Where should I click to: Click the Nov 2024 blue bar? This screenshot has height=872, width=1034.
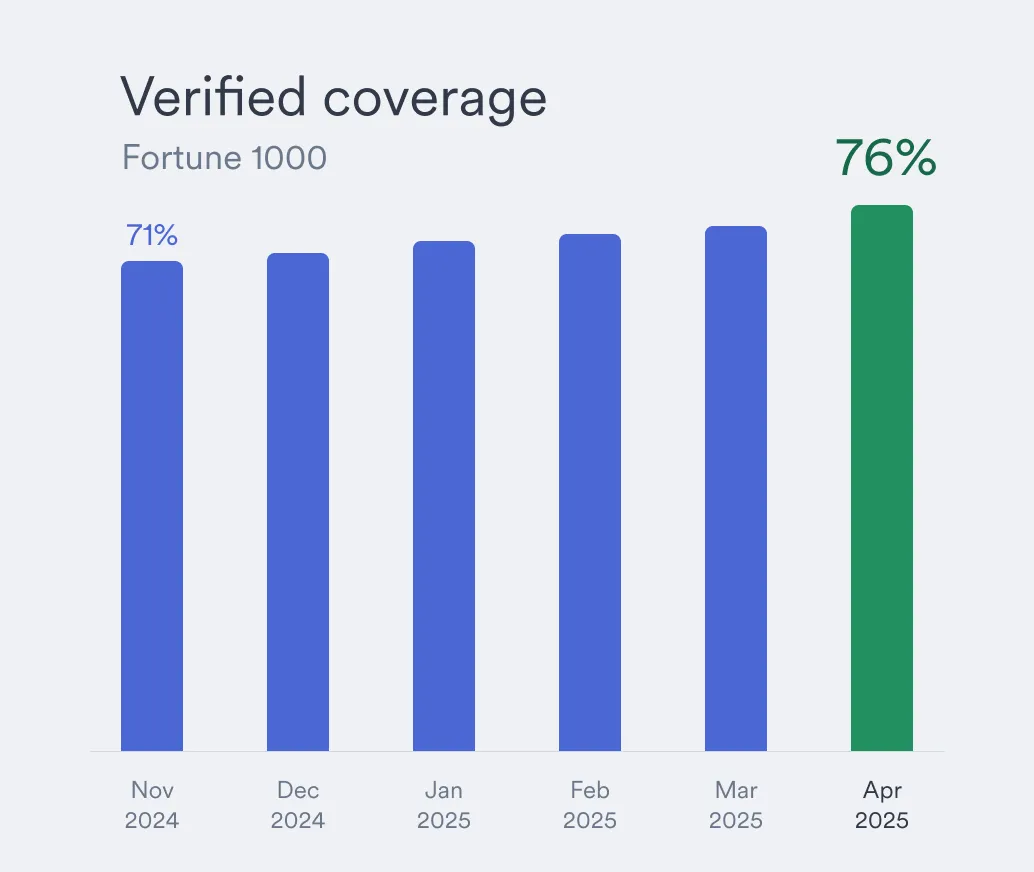click(152, 506)
